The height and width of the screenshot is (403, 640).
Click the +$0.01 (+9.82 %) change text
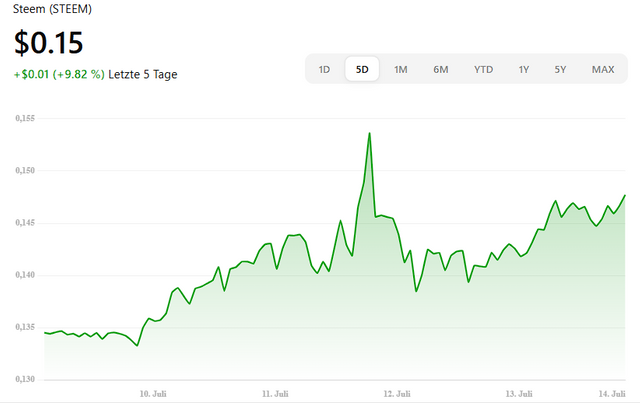click(x=59, y=74)
